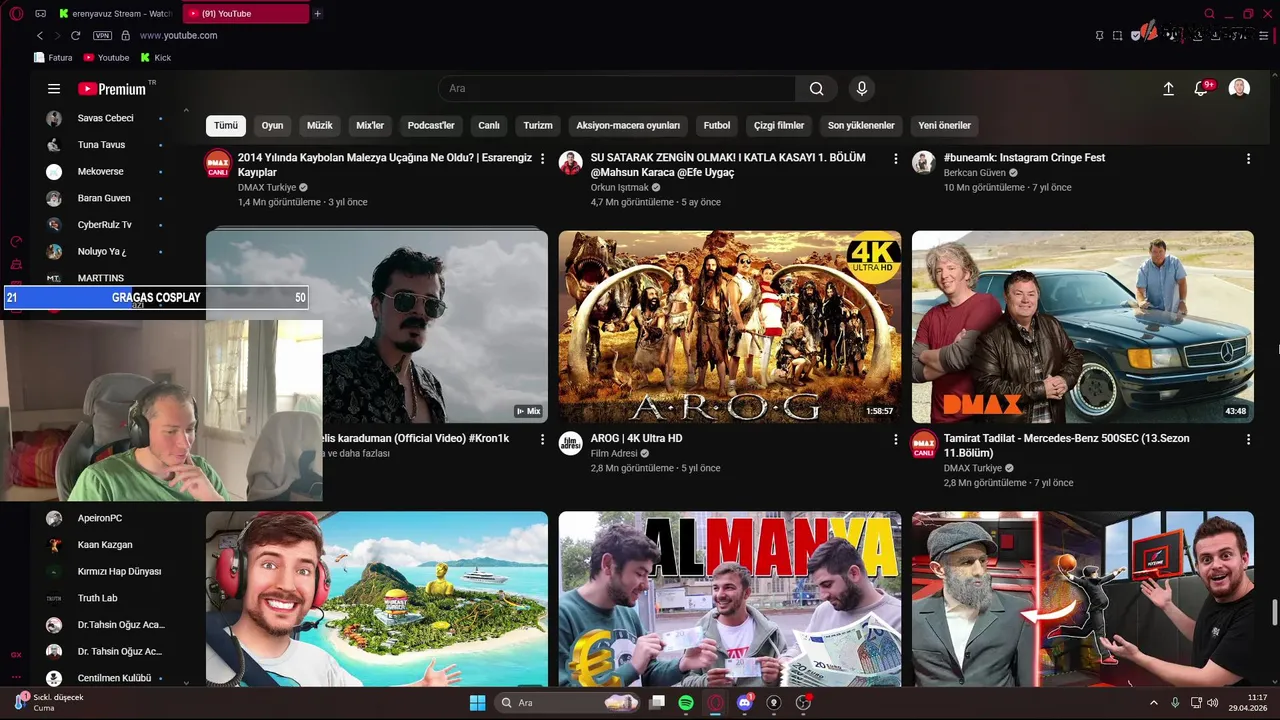Select the Tümü filter chip

[226, 126]
